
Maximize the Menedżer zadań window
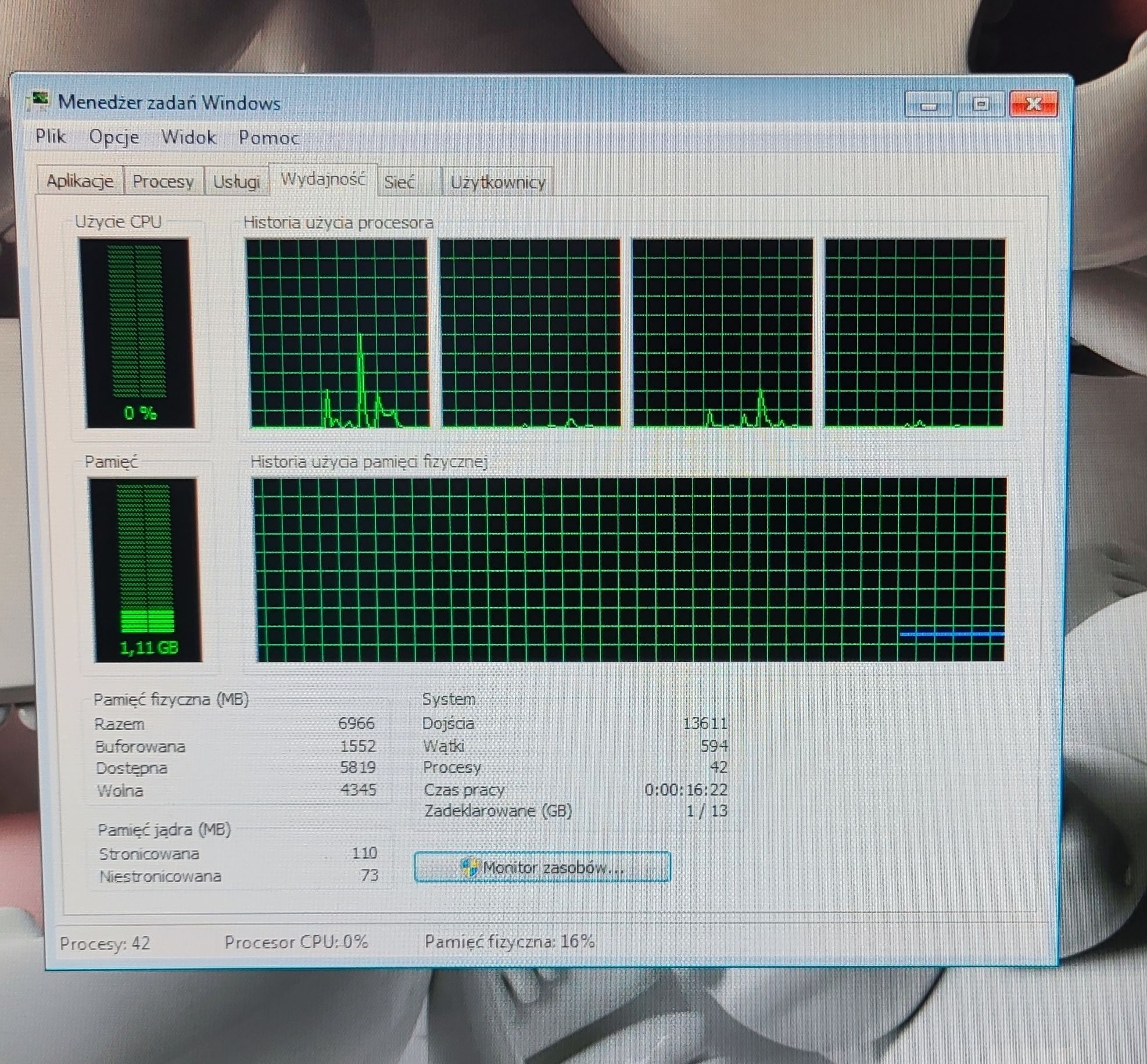(981, 105)
